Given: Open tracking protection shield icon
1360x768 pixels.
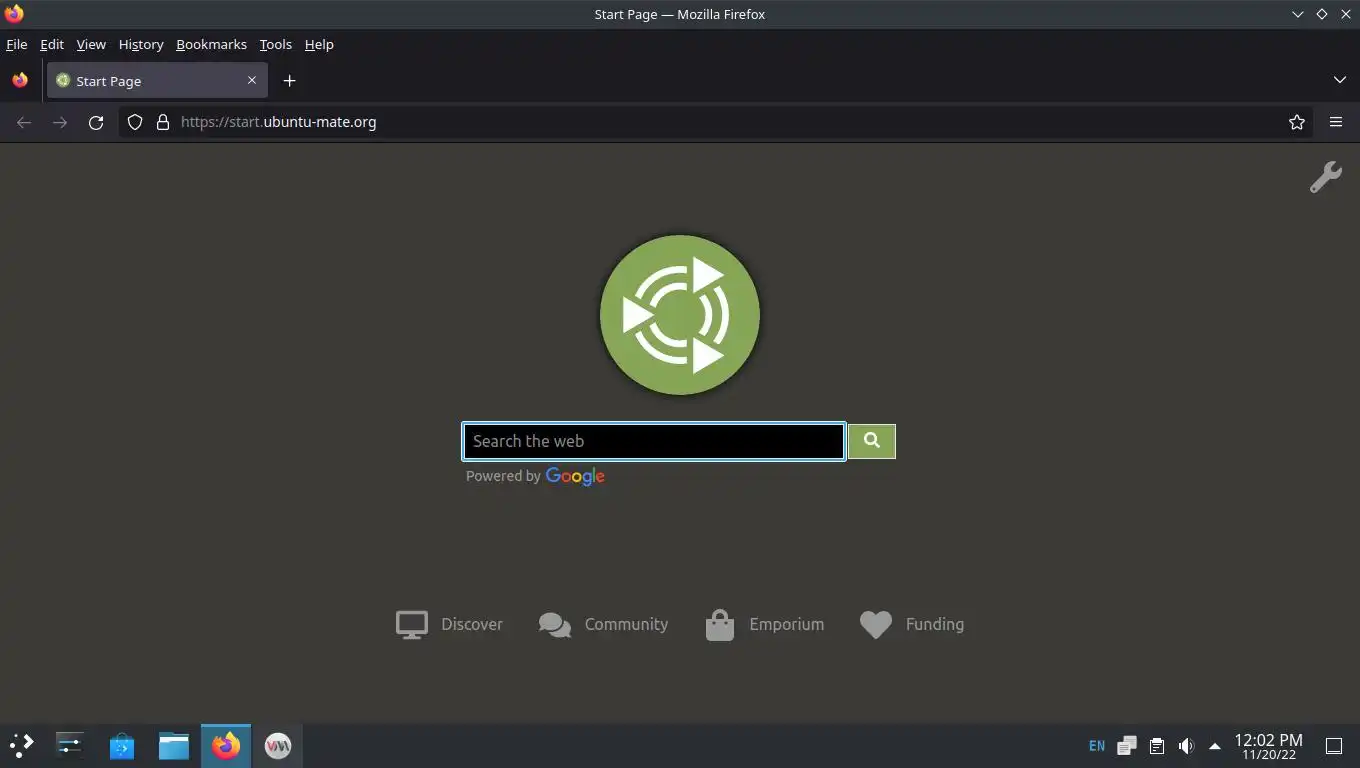Looking at the screenshot, I should (x=135, y=122).
